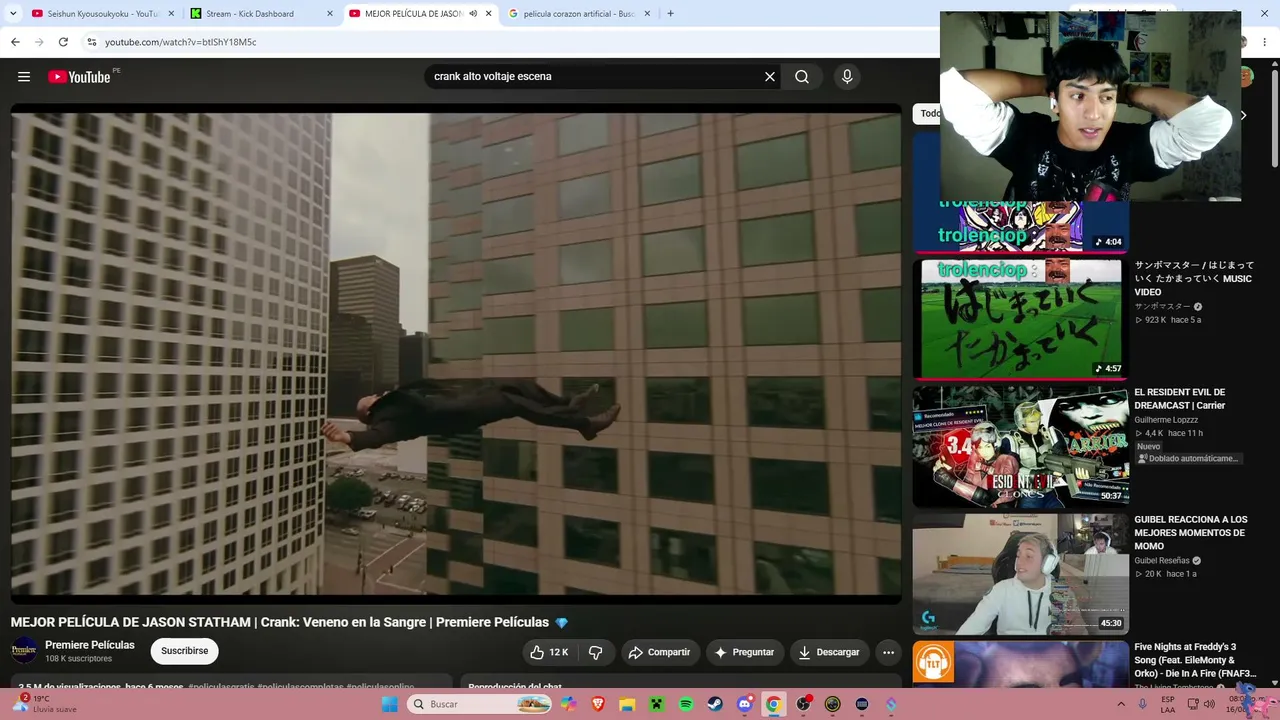
Task: Close the Stream - Kick Dashboard tab
Action: pos(330,14)
